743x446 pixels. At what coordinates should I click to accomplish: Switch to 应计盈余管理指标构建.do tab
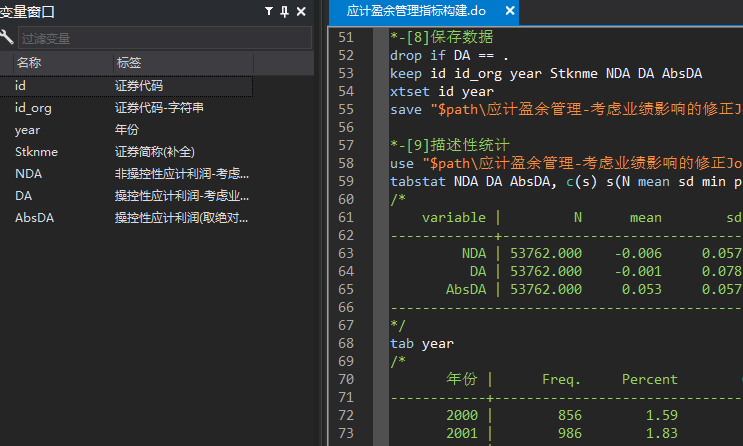click(x=416, y=11)
